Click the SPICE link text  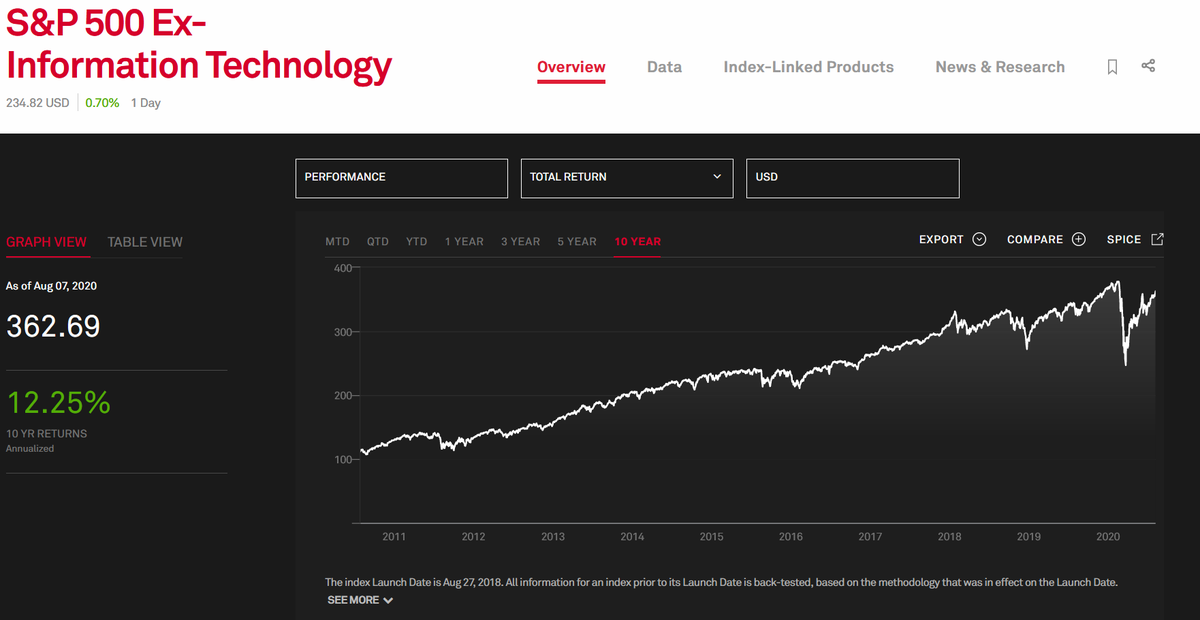pos(1124,239)
